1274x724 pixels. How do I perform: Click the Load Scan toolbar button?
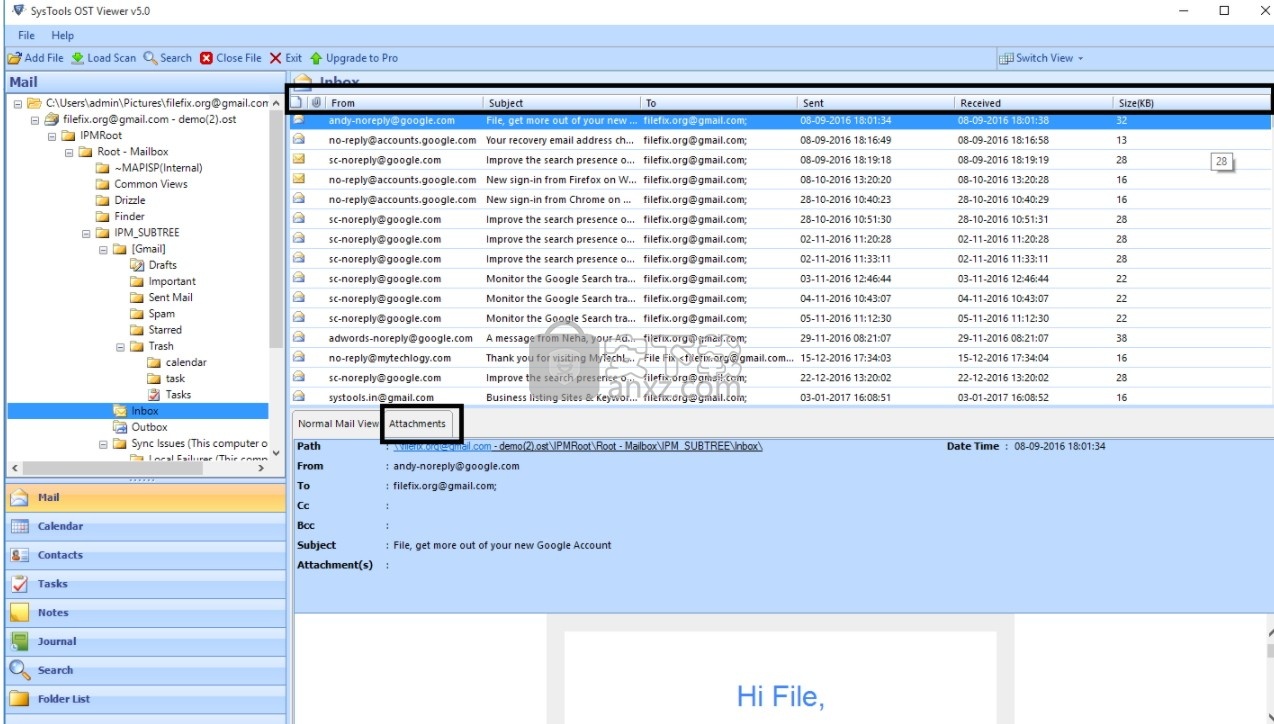click(x=103, y=58)
